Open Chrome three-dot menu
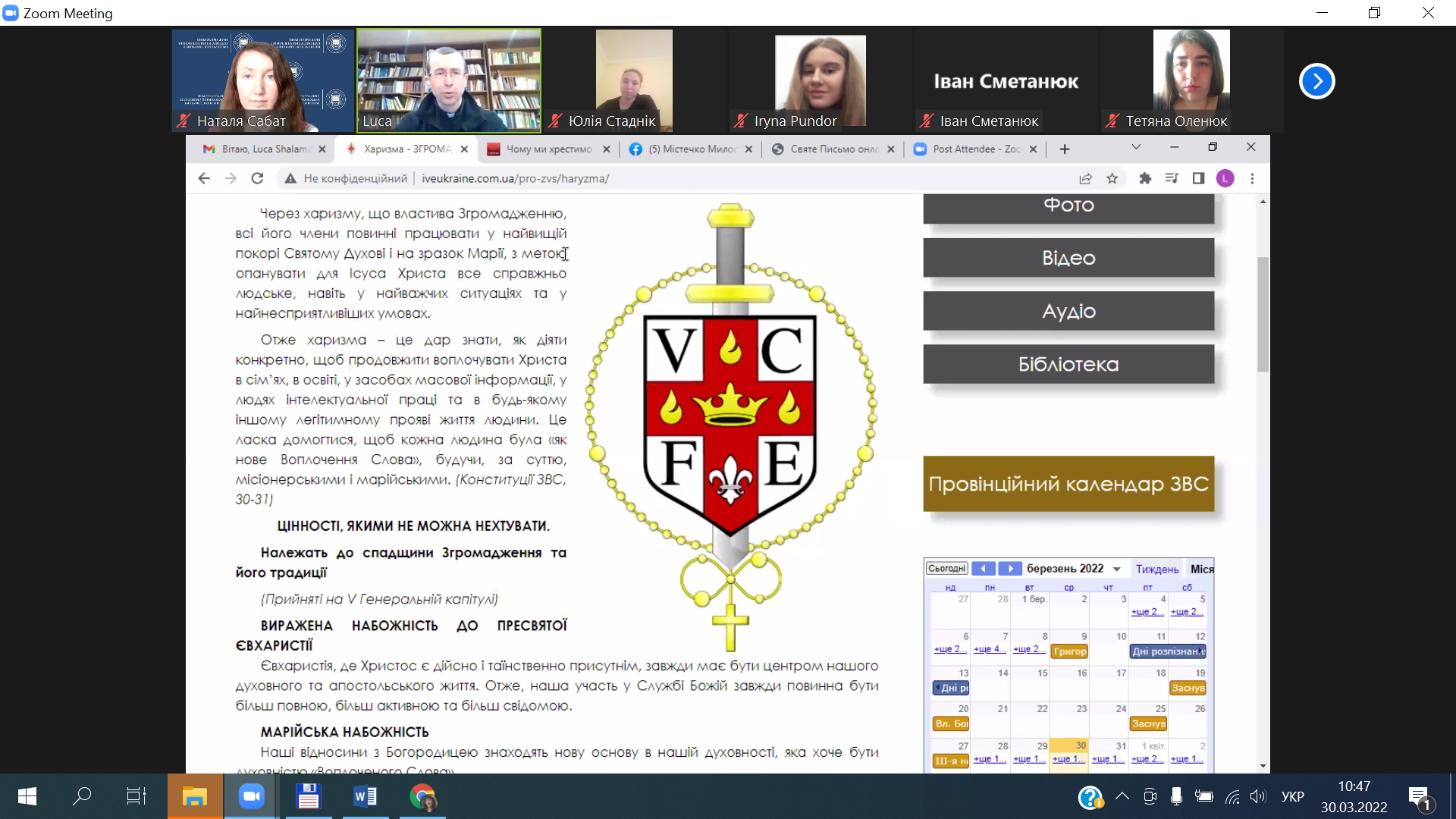The image size is (1456, 819). 1252,178
